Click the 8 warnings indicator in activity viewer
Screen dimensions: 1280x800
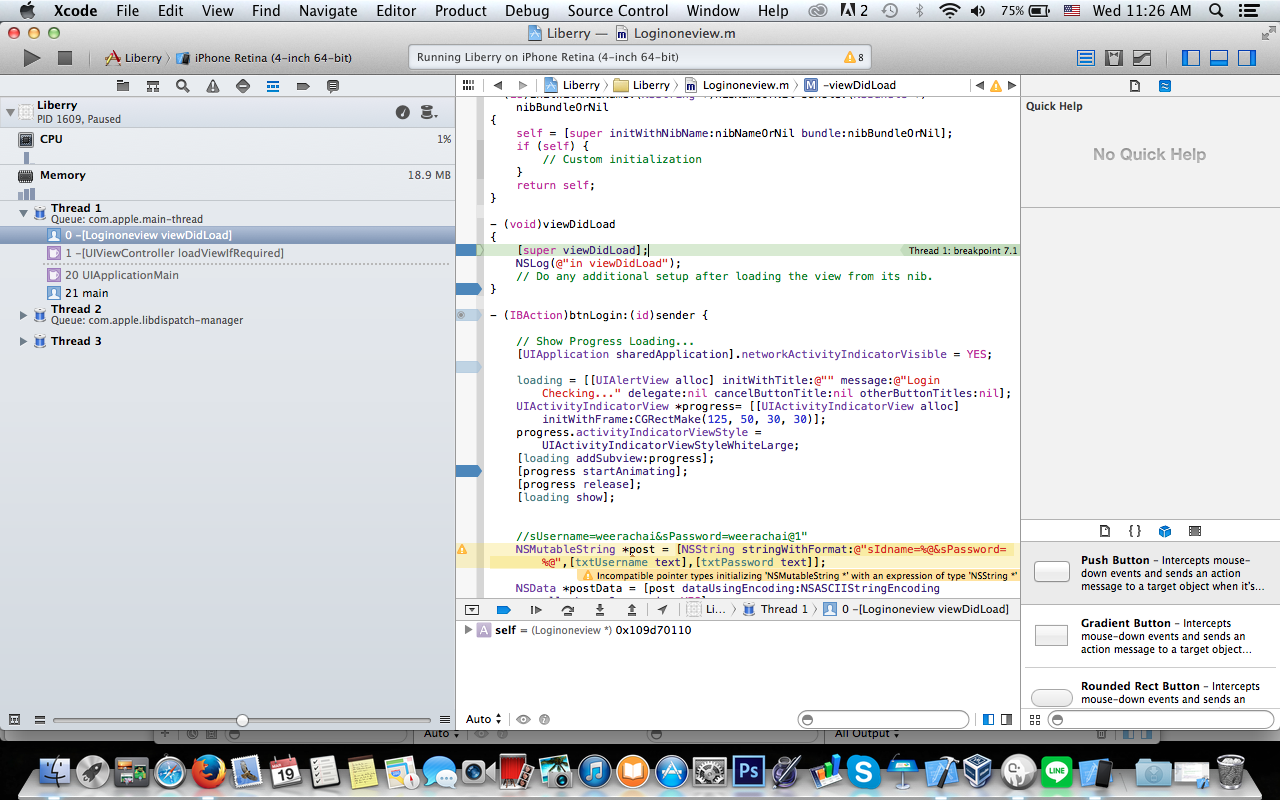pos(854,58)
